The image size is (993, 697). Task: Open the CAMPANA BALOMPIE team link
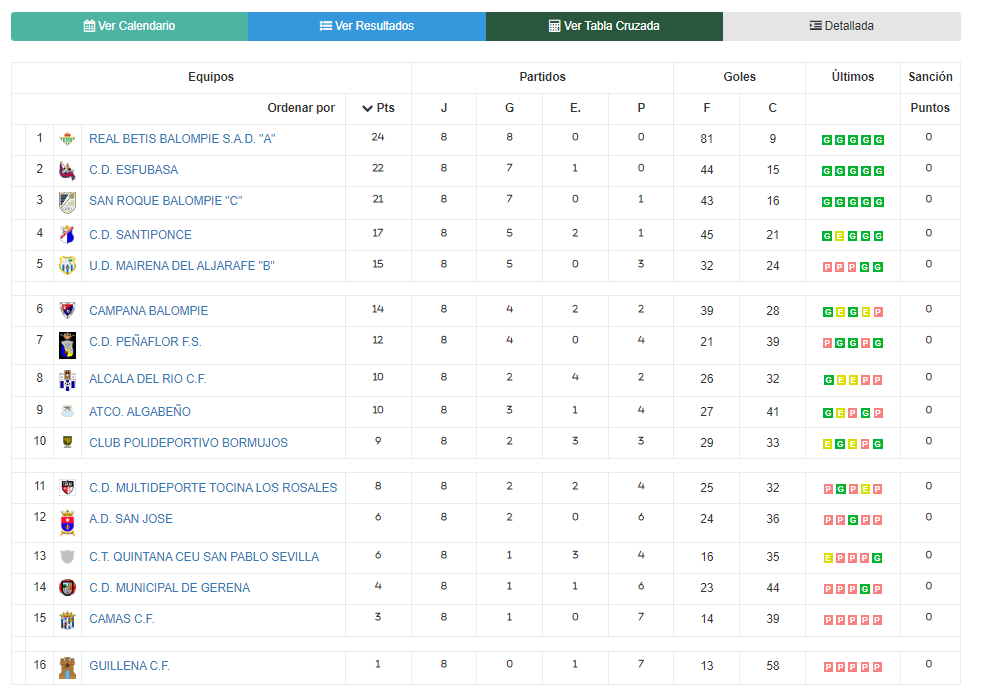point(149,311)
